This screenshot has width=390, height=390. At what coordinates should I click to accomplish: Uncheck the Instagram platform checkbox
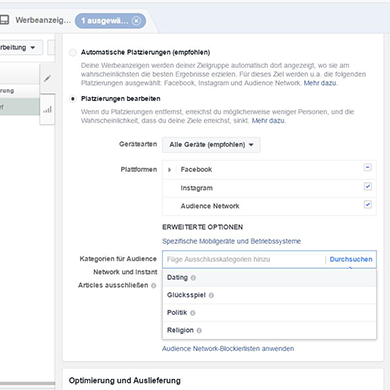coord(368,186)
